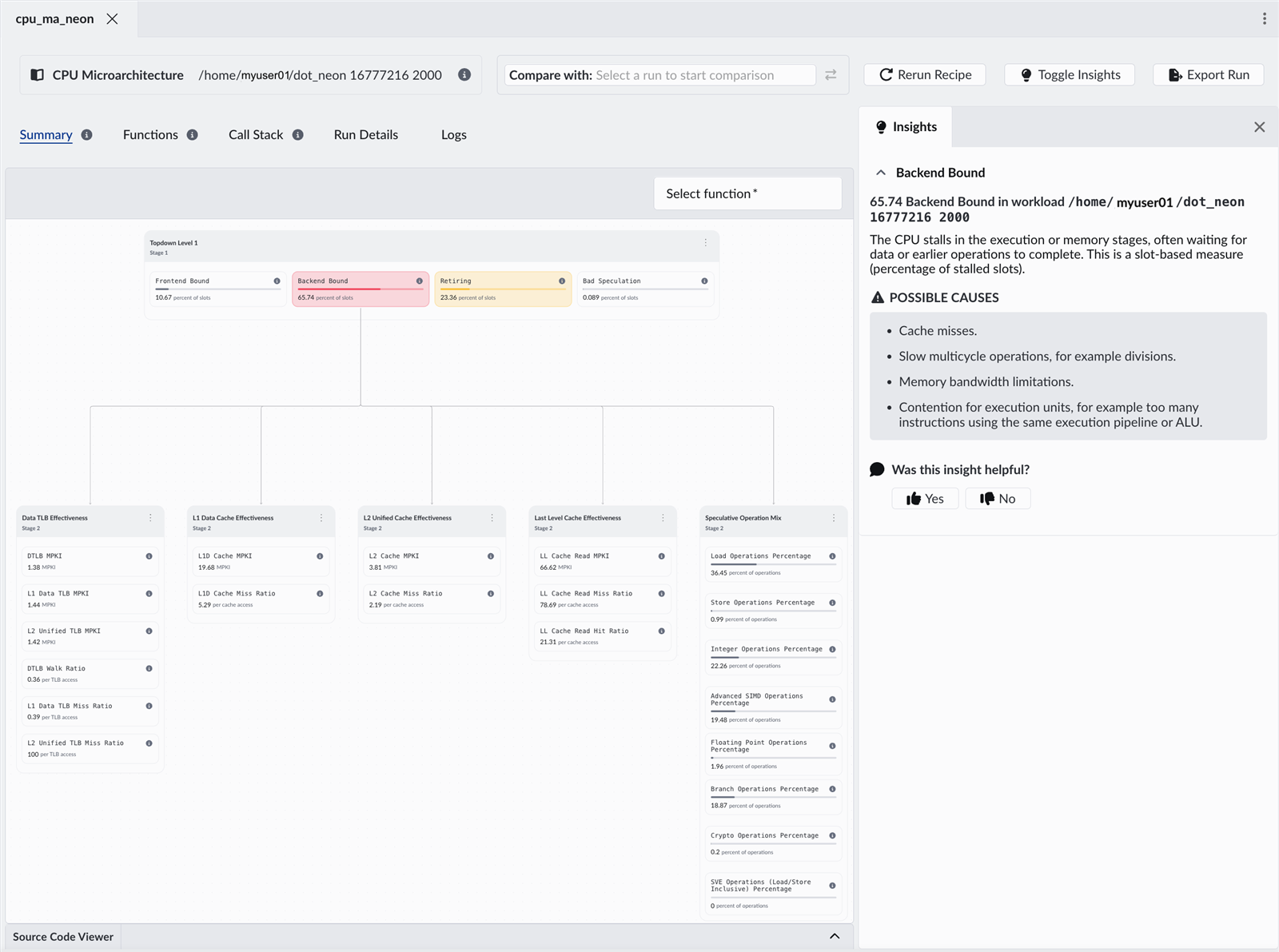Click info icon for LL Cache Read MPKI
Viewport: 1279px width, 952px height.
661,556
